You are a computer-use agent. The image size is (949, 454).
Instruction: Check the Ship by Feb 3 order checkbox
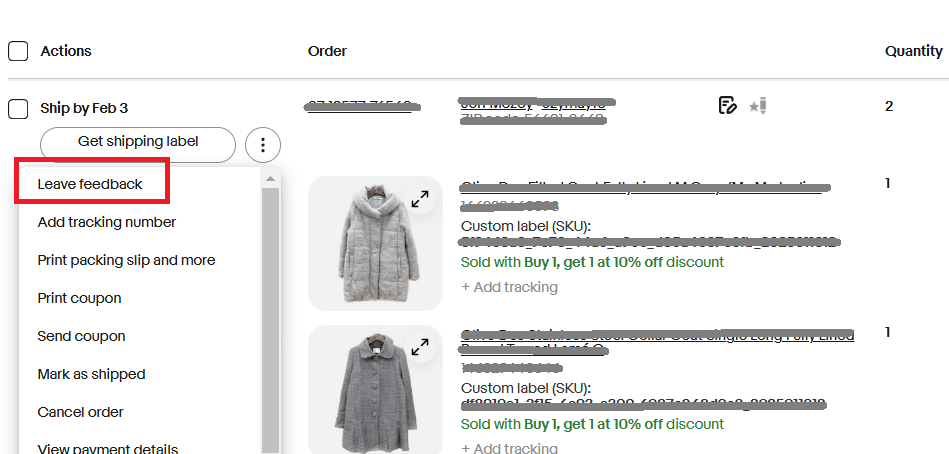pyautogui.click(x=18, y=108)
